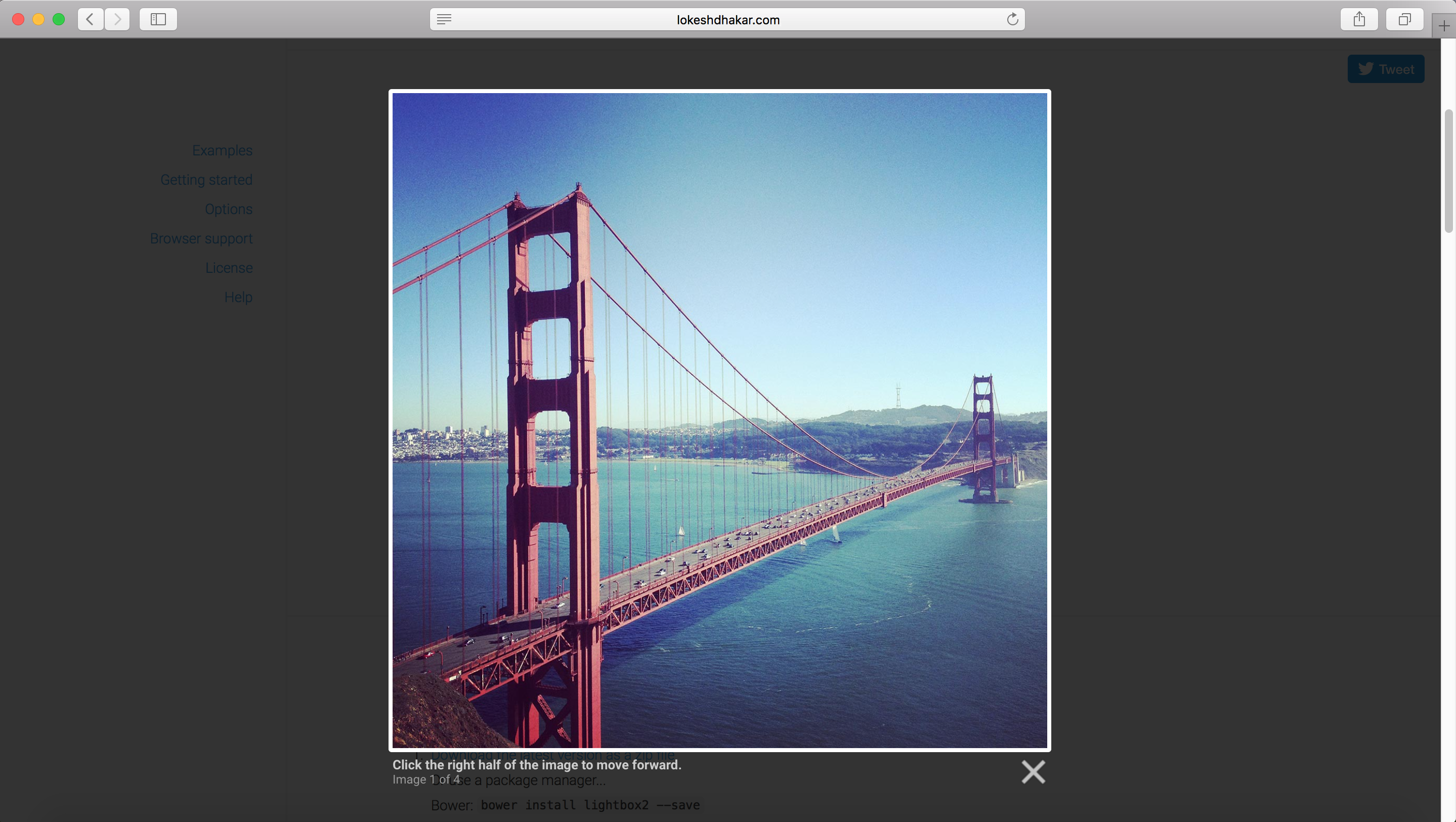Open the Examples sidebar link
This screenshot has height=822, width=1456.
coord(222,150)
